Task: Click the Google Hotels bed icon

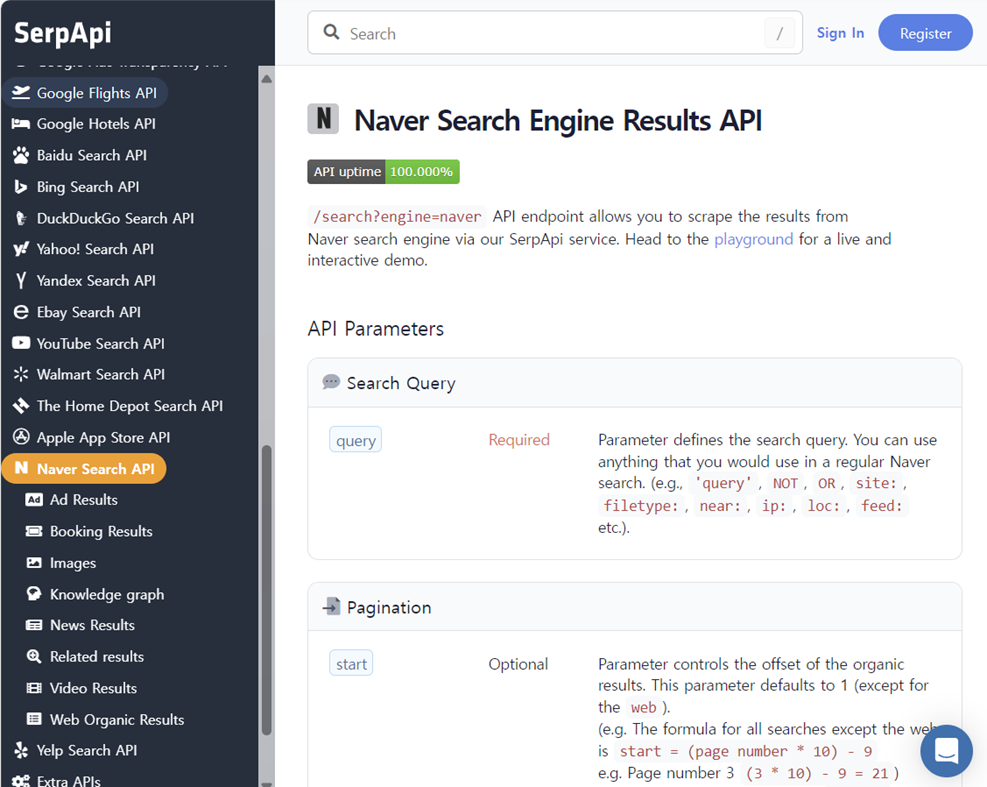Action: pyautogui.click(x=21, y=124)
